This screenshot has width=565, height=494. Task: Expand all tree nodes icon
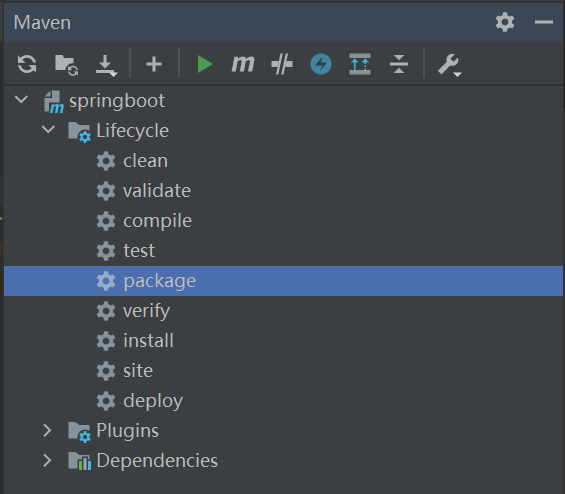[x=360, y=64]
